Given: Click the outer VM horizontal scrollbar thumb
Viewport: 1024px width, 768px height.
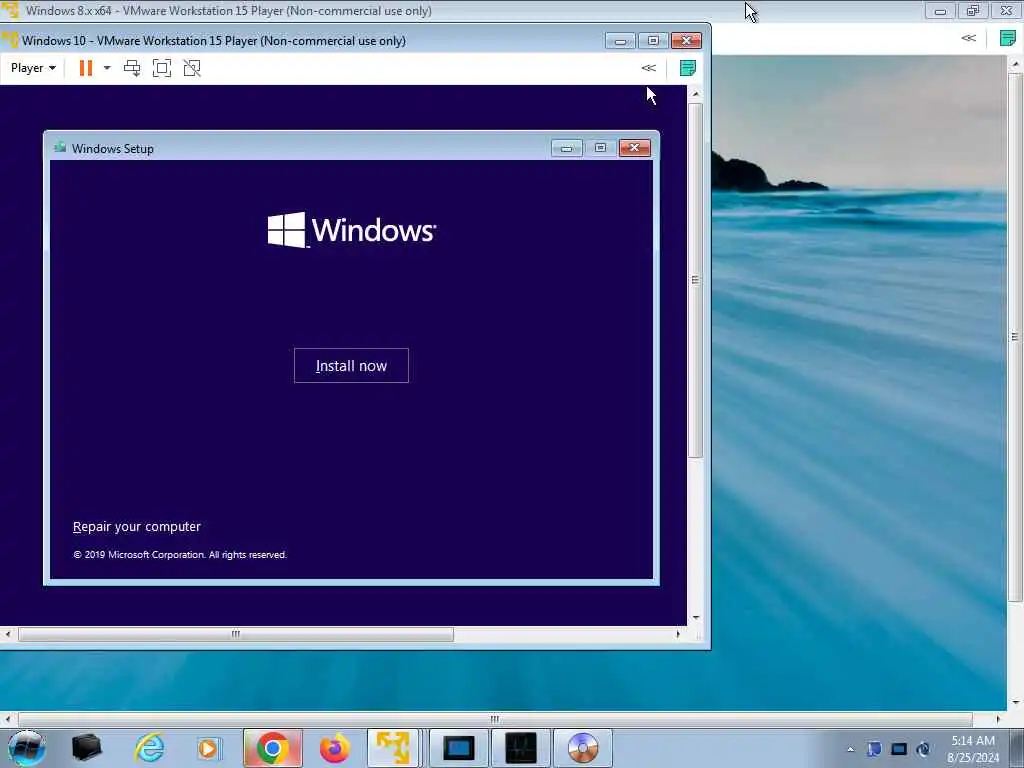Looking at the screenshot, I should 494,719.
